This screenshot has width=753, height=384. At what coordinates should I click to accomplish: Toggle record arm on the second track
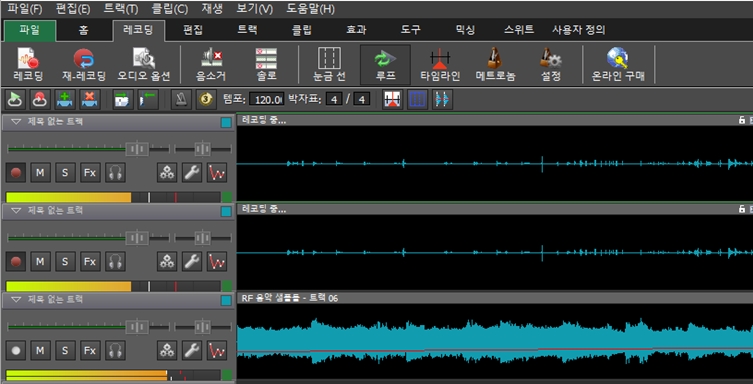tap(16, 262)
